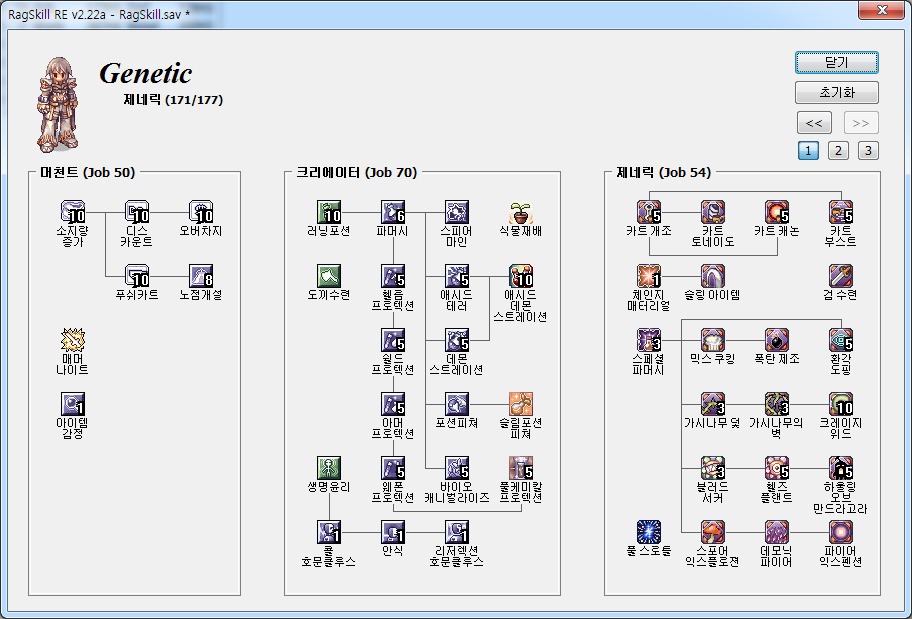Screen dimensions: 912x619
Task: Reset skills with the 초기화 button
Action: tap(837, 93)
